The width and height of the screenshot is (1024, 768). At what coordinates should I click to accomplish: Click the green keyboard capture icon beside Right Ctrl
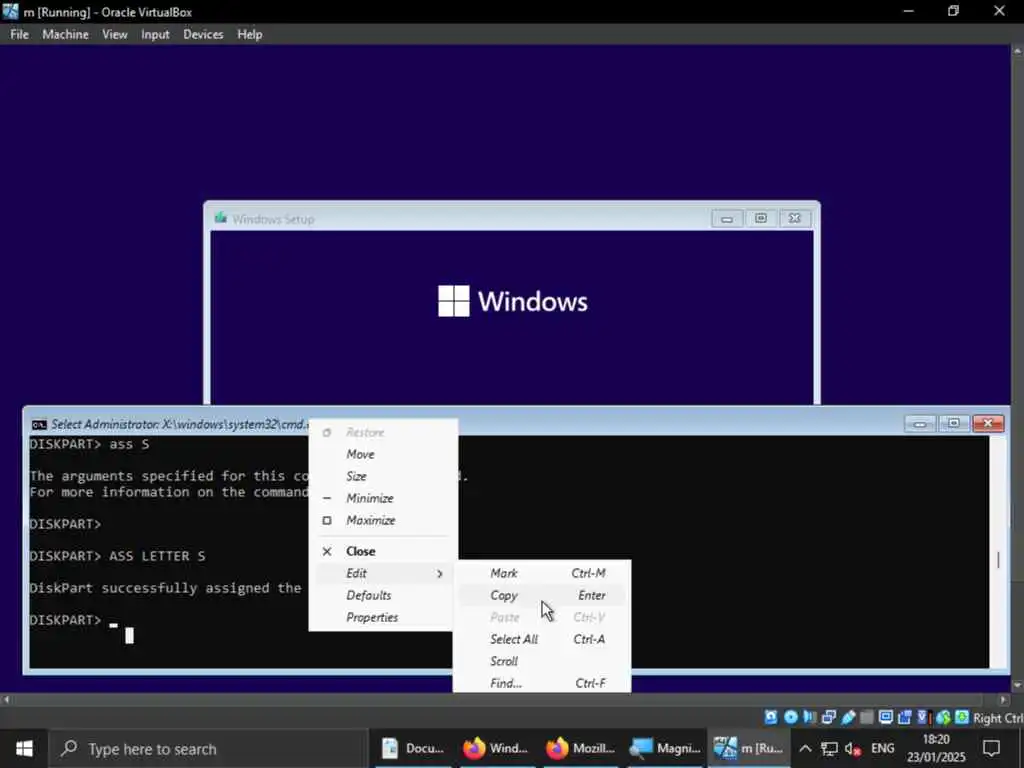[x=962, y=717]
